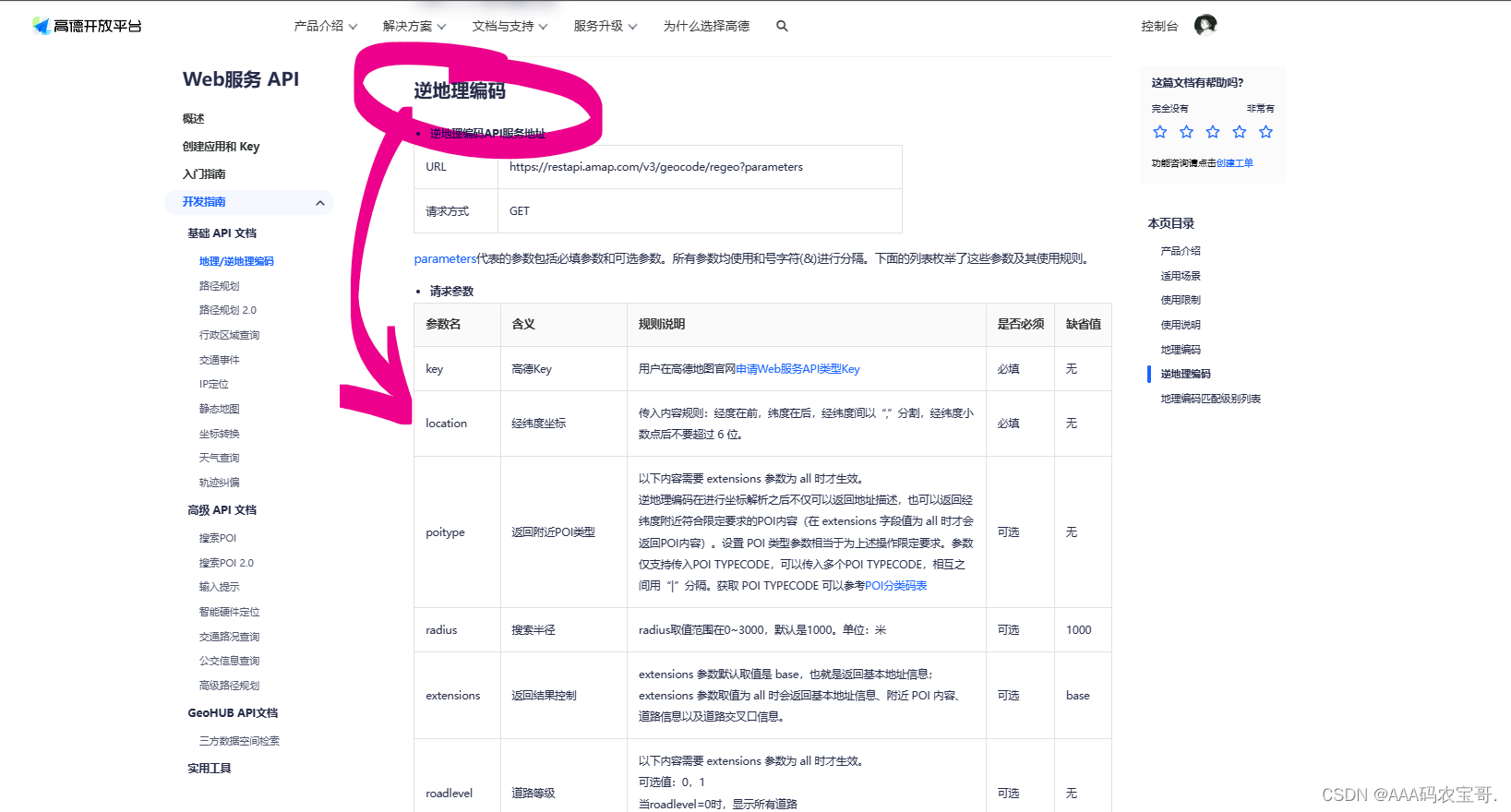The height and width of the screenshot is (812, 1511).
Task: Rate the document five stars
Action: [x=1266, y=132]
